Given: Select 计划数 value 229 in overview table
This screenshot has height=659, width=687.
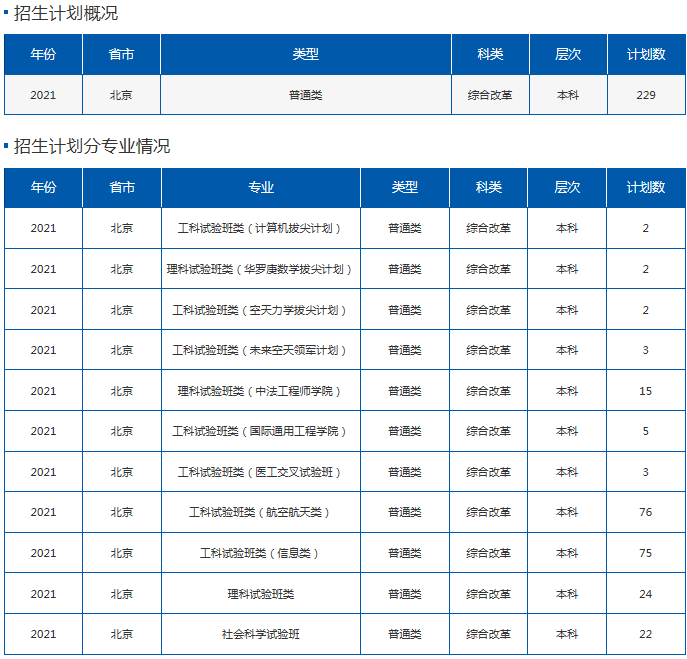Looking at the screenshot, I should [646, 95].
